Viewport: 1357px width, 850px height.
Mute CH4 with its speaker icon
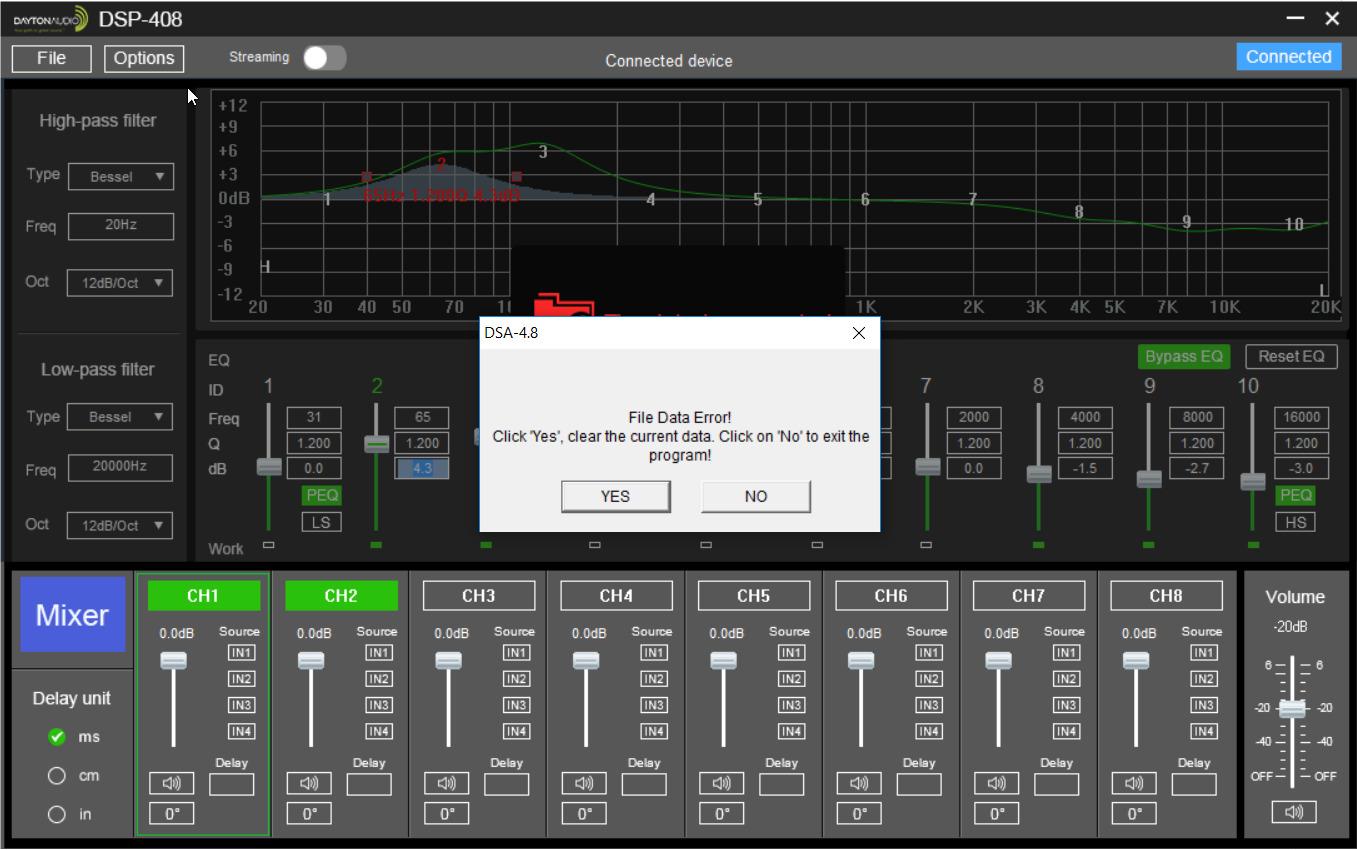pyautogui.click(x=585, y=783)
